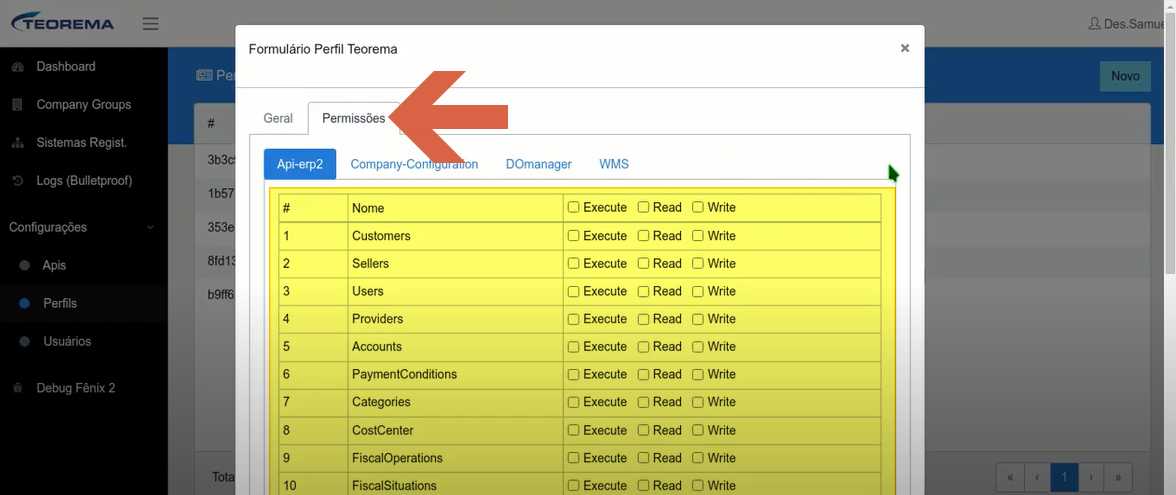Close the Formulário Perfil Teorema dialog
This screenshot has height=495, width=1176.
pyautogui.click(x=904, y=48)
